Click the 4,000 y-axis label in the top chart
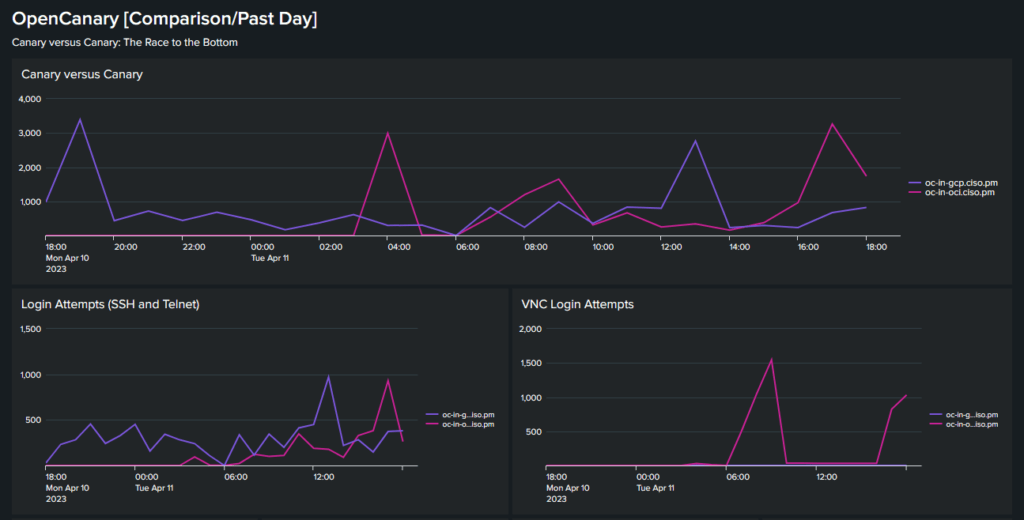 [30, 99]
